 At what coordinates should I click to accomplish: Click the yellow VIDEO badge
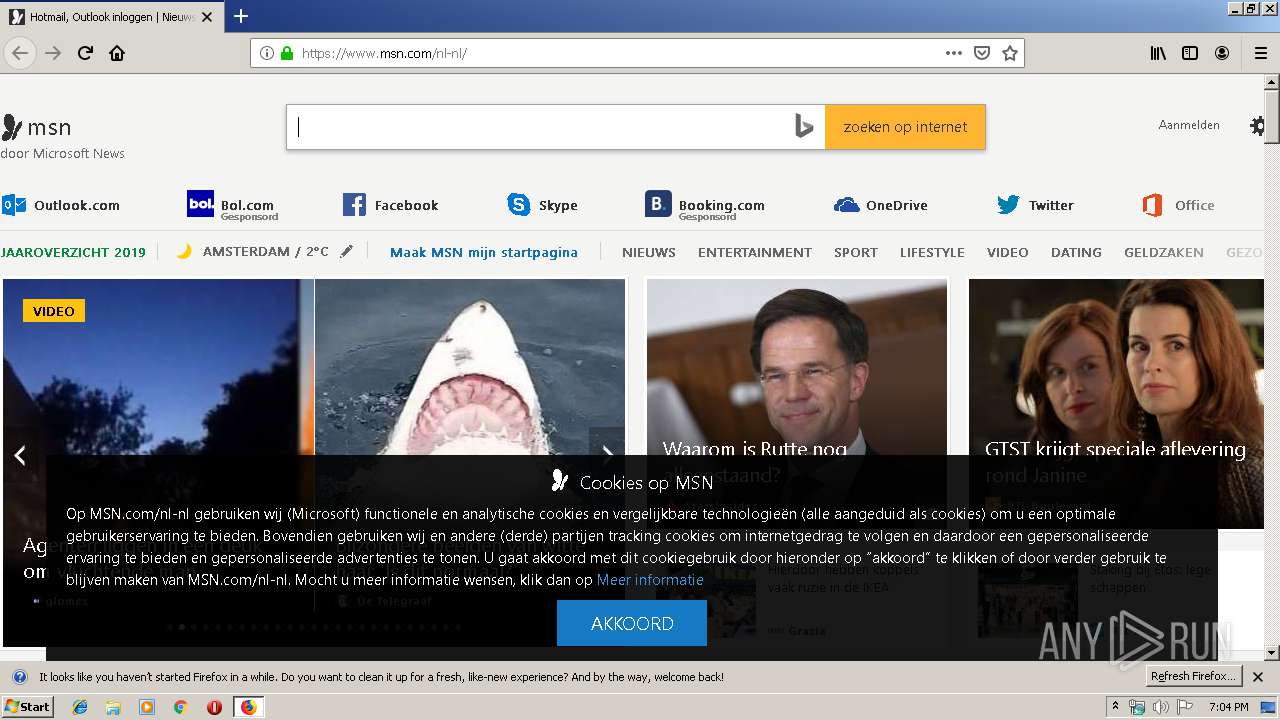[x=54, y=311]
